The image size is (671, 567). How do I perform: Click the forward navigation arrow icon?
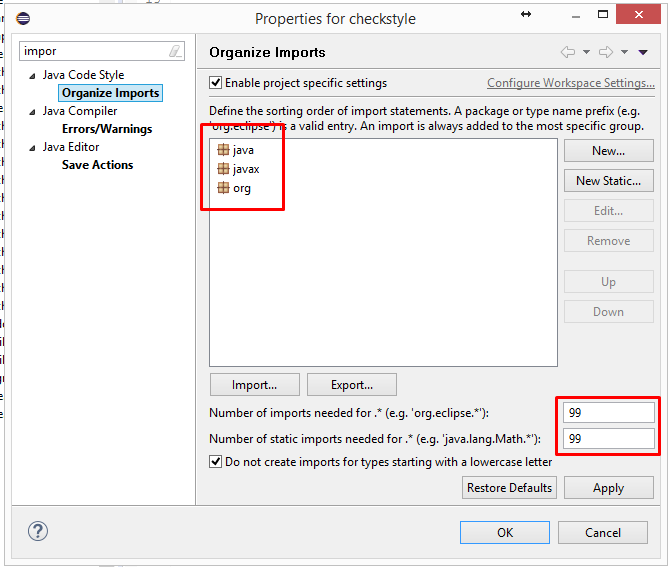pos(605,52)
